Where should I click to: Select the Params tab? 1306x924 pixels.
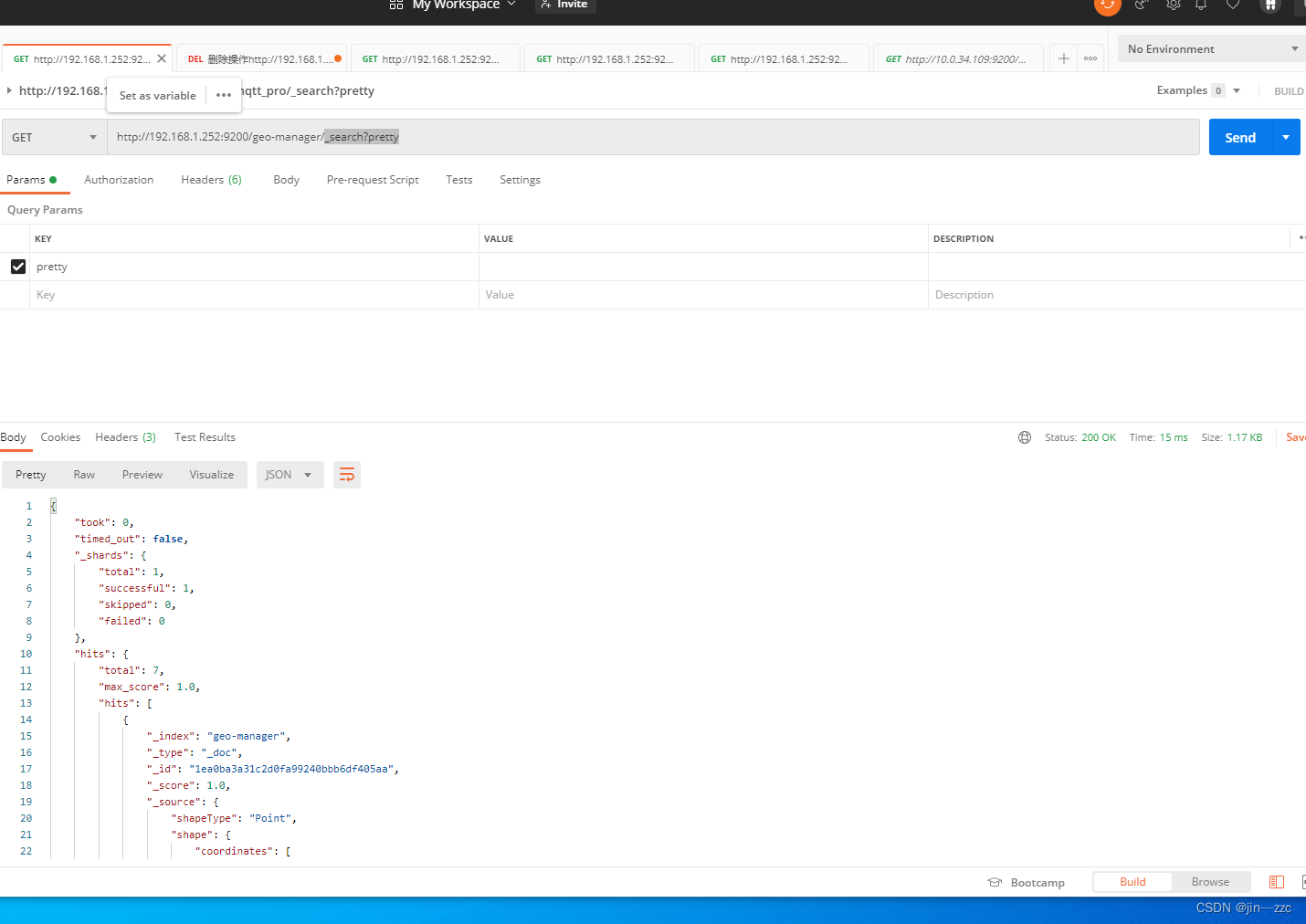point(31,180)
